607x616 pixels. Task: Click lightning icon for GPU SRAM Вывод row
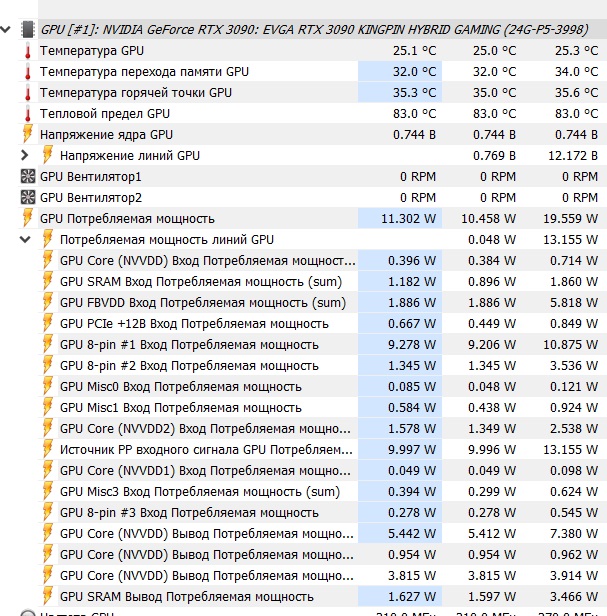(x=48, y=596)
